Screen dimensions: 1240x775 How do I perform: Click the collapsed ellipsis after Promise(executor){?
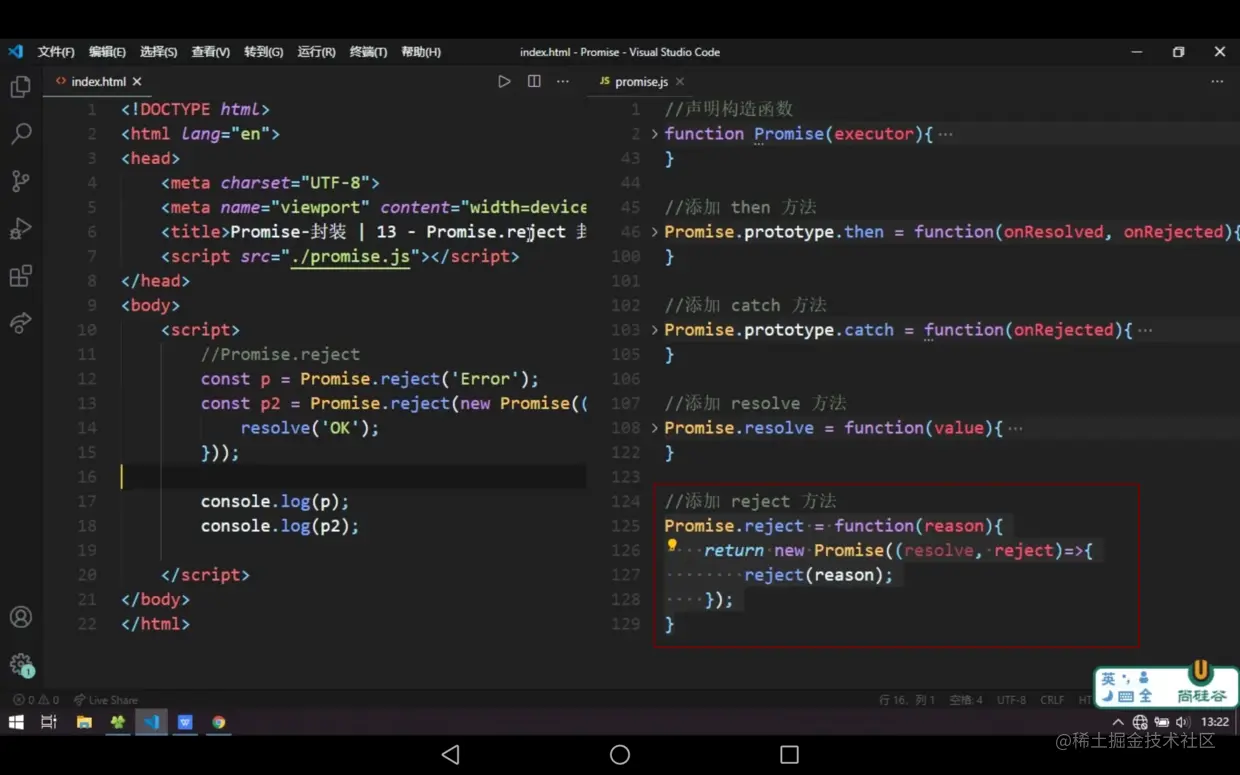946,134
